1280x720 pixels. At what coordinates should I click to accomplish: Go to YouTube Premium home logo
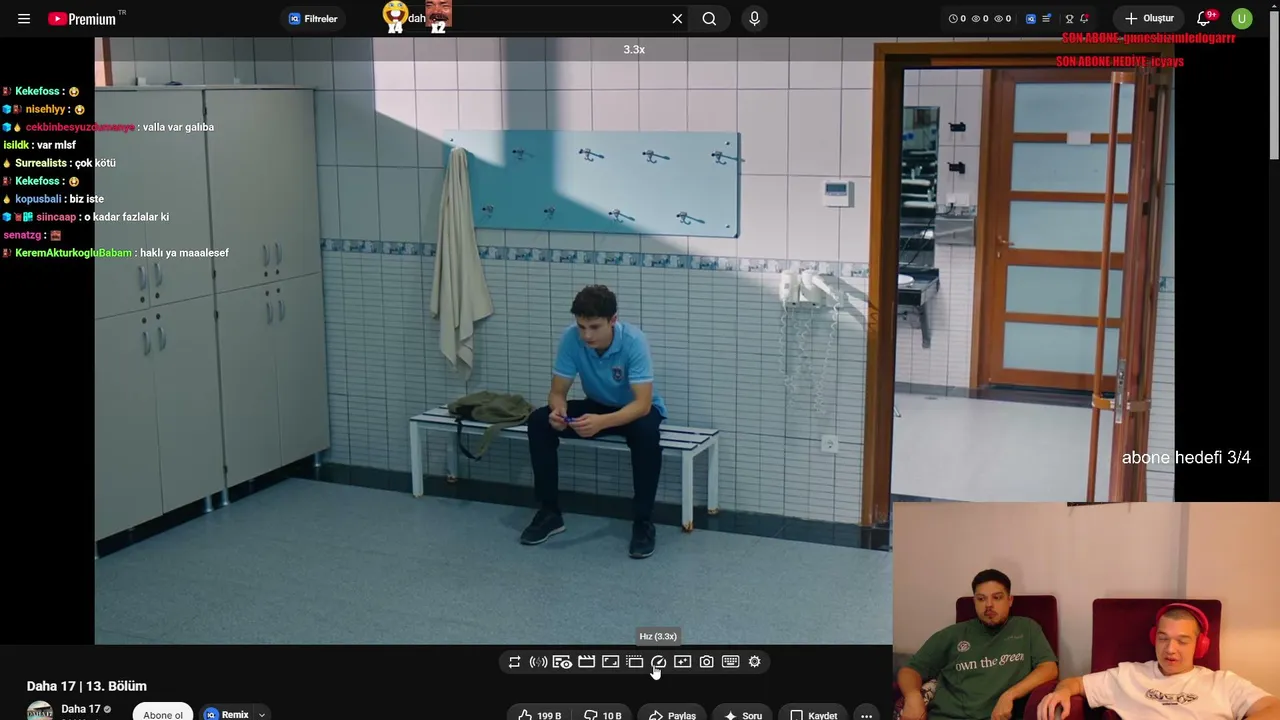coord(82,19)
